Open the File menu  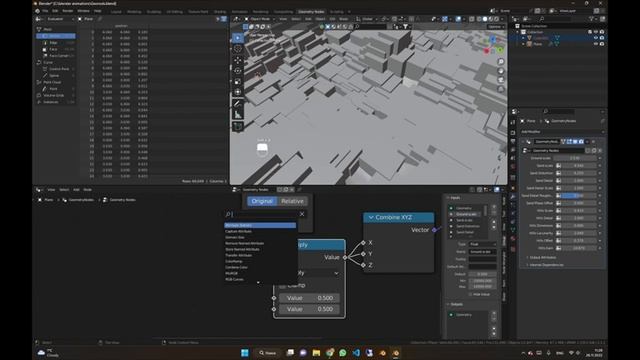(45, 11)
